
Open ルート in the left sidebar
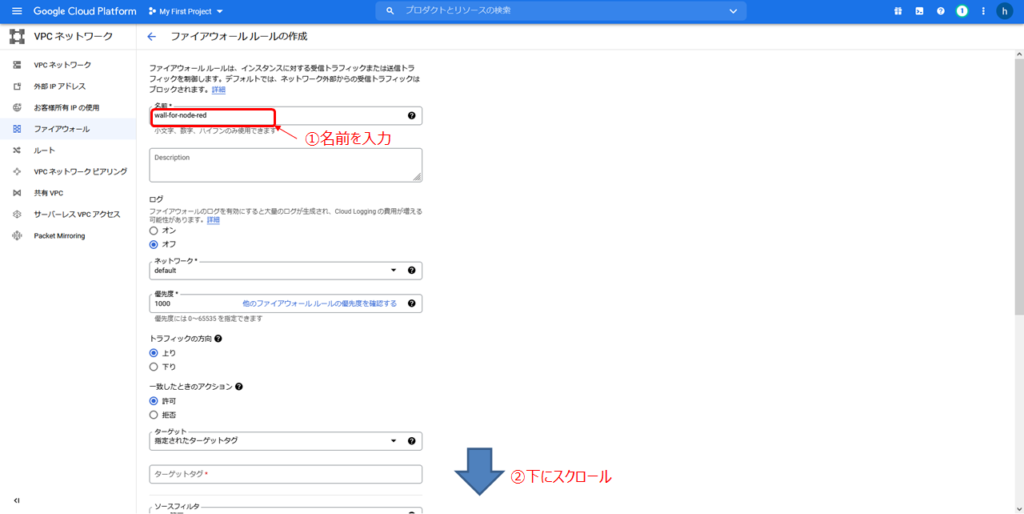[45, 150]
